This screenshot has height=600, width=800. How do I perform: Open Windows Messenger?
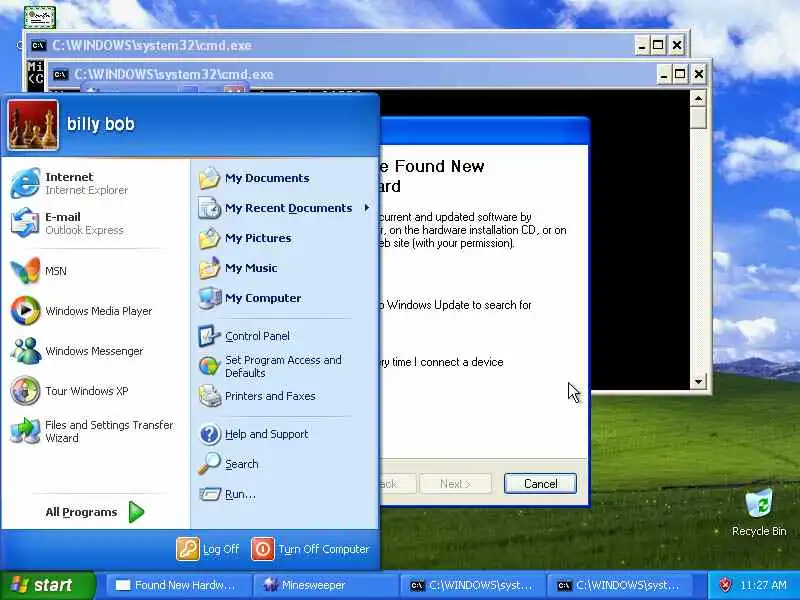click(x=95, y=351)
